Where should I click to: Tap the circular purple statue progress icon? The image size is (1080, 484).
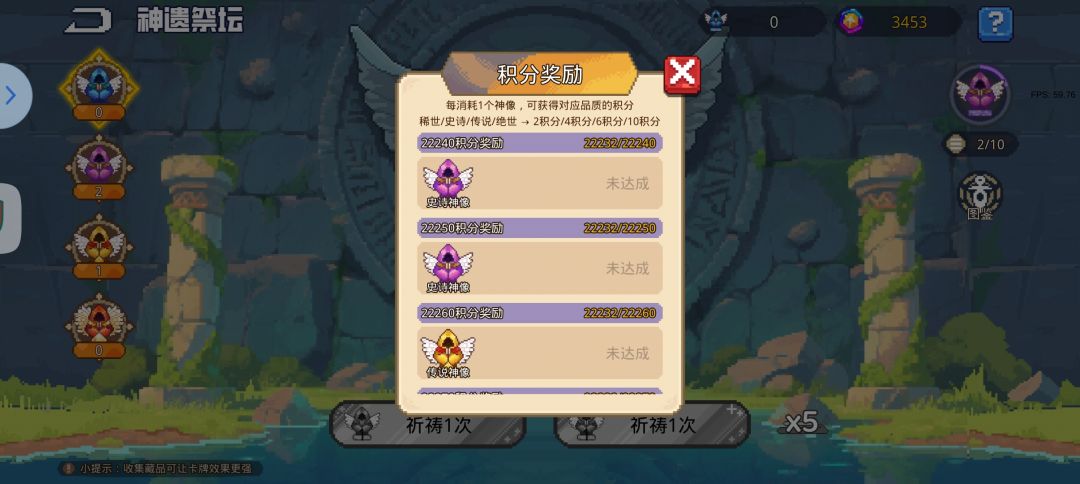[979, 94]
